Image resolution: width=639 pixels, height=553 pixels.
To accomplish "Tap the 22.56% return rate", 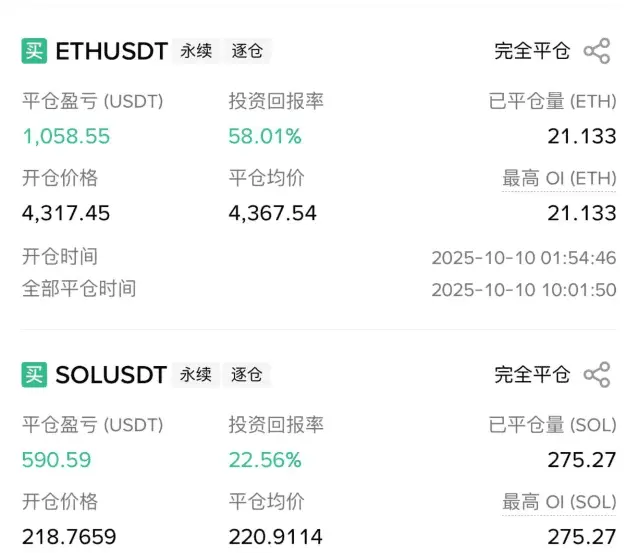I will coord(265,460).
